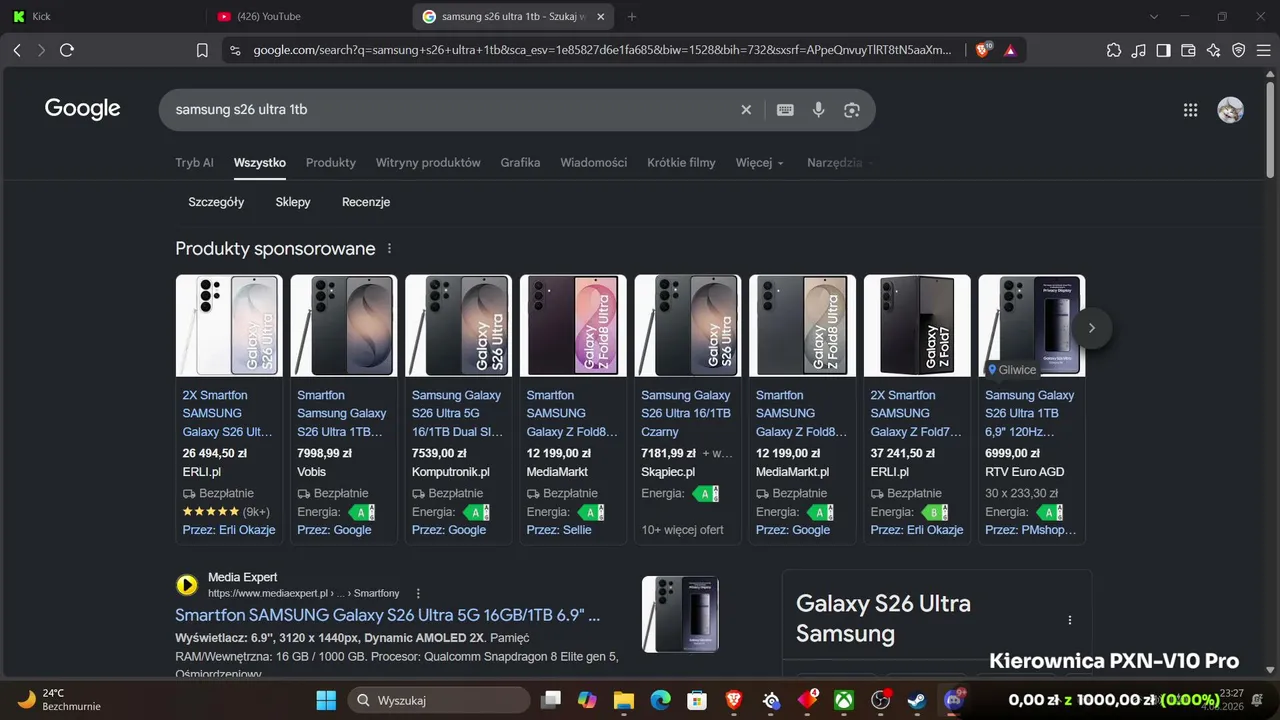Open the Windows Start menu

pyautogui.click(x=326, y=700)
